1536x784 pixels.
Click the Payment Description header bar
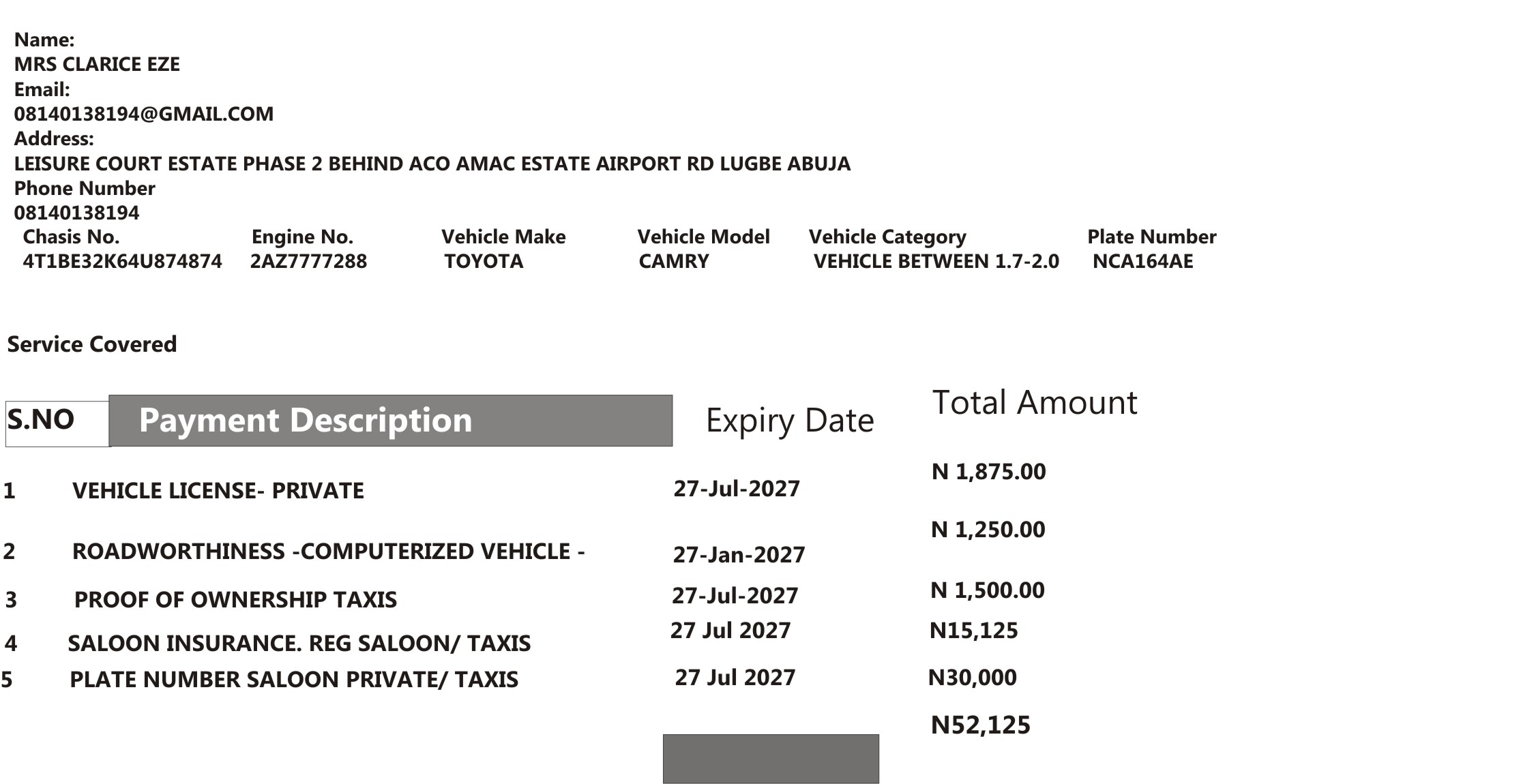(390, 421)
